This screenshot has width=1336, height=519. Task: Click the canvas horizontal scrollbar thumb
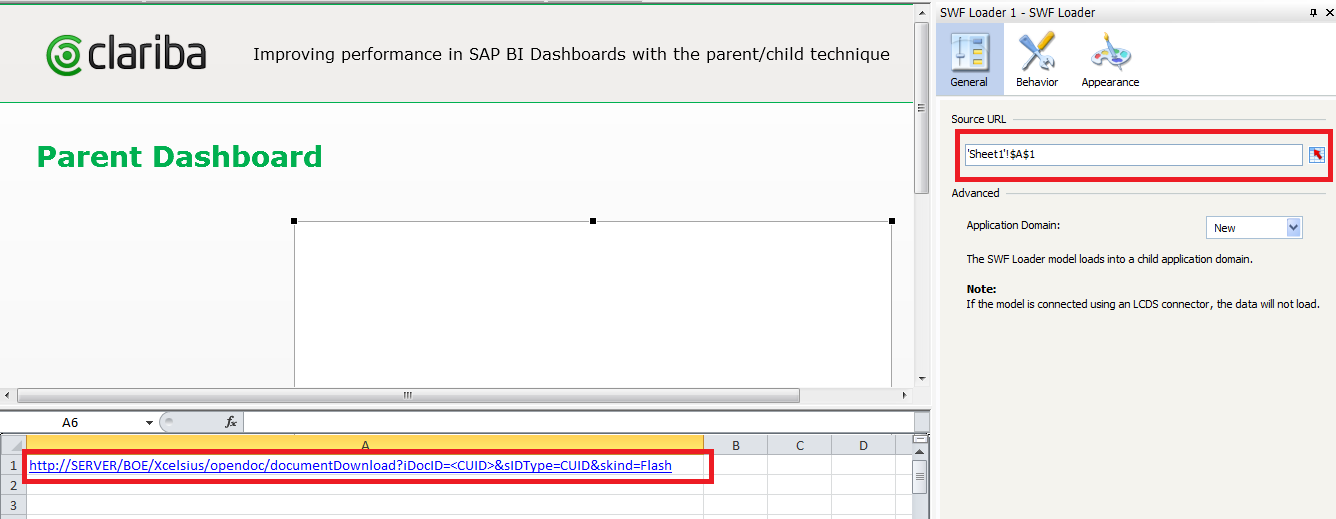point(408,395)
